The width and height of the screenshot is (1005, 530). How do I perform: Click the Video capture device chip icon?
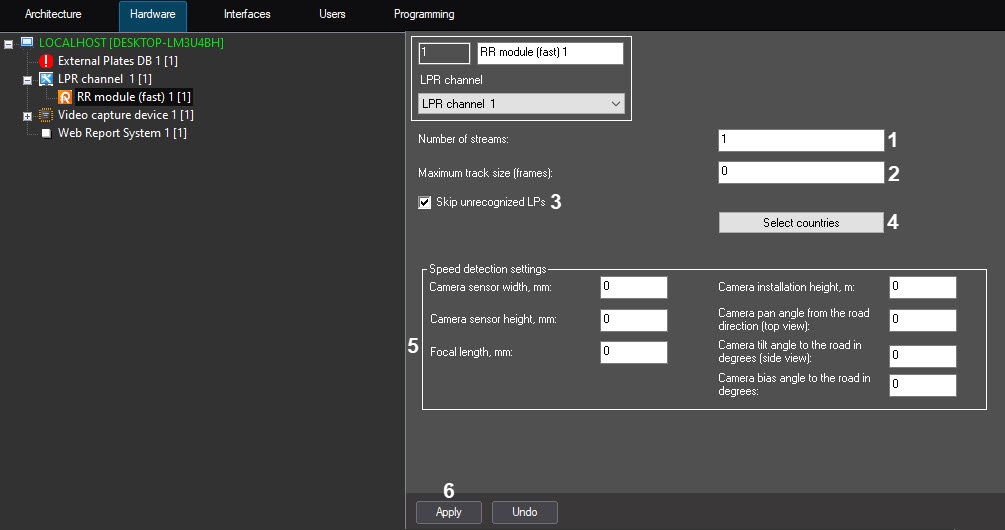[46, 115]
